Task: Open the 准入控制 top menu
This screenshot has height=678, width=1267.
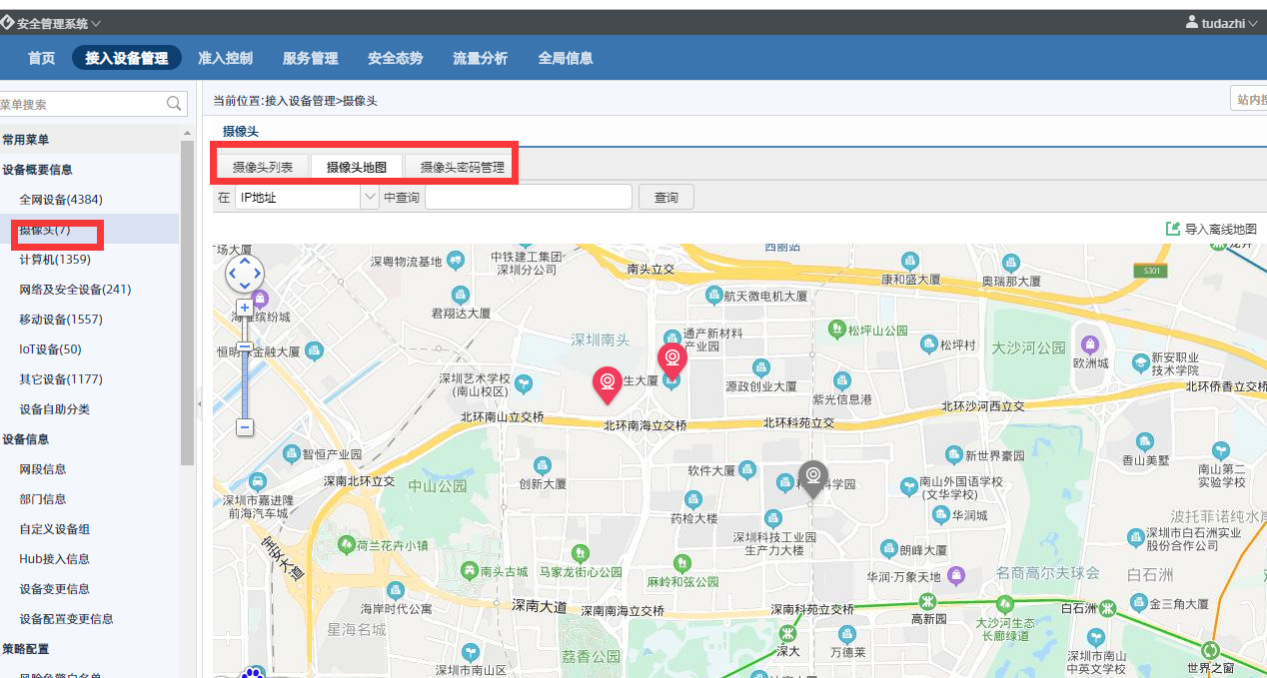Action: coord(225,58)
